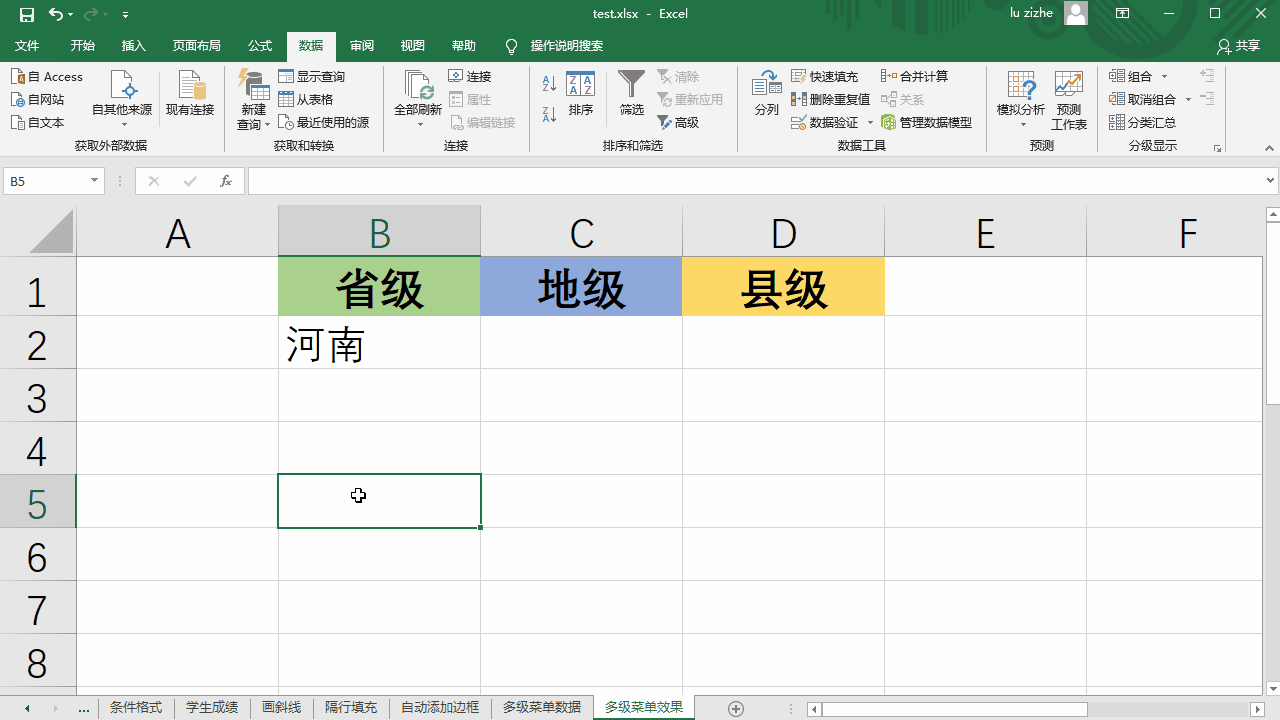Click From Table (从表格)
The height and width of the screenshot is (720, 1280).
coord(306,99)
